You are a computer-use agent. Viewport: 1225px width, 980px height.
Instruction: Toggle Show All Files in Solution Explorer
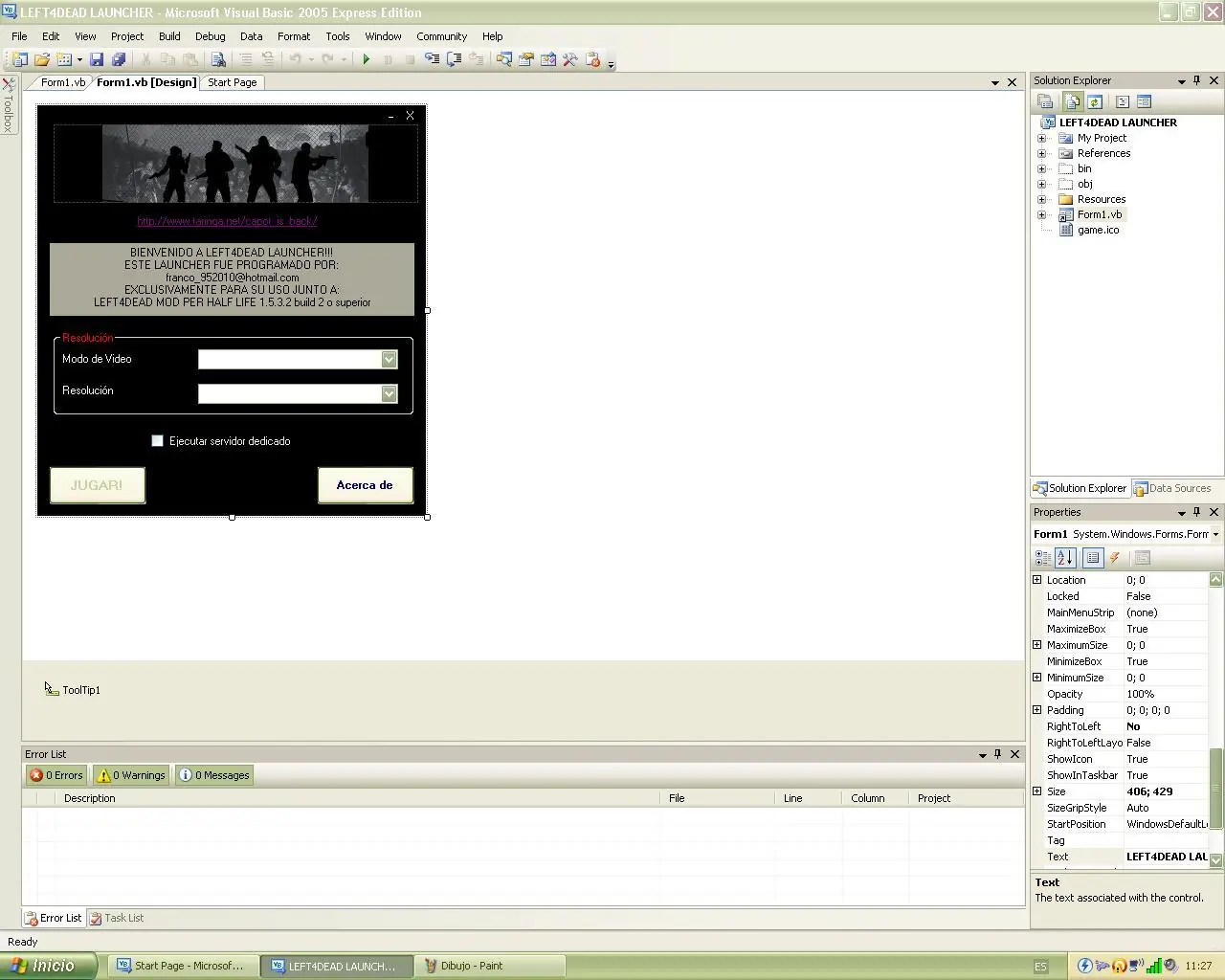coord(1072,101)
